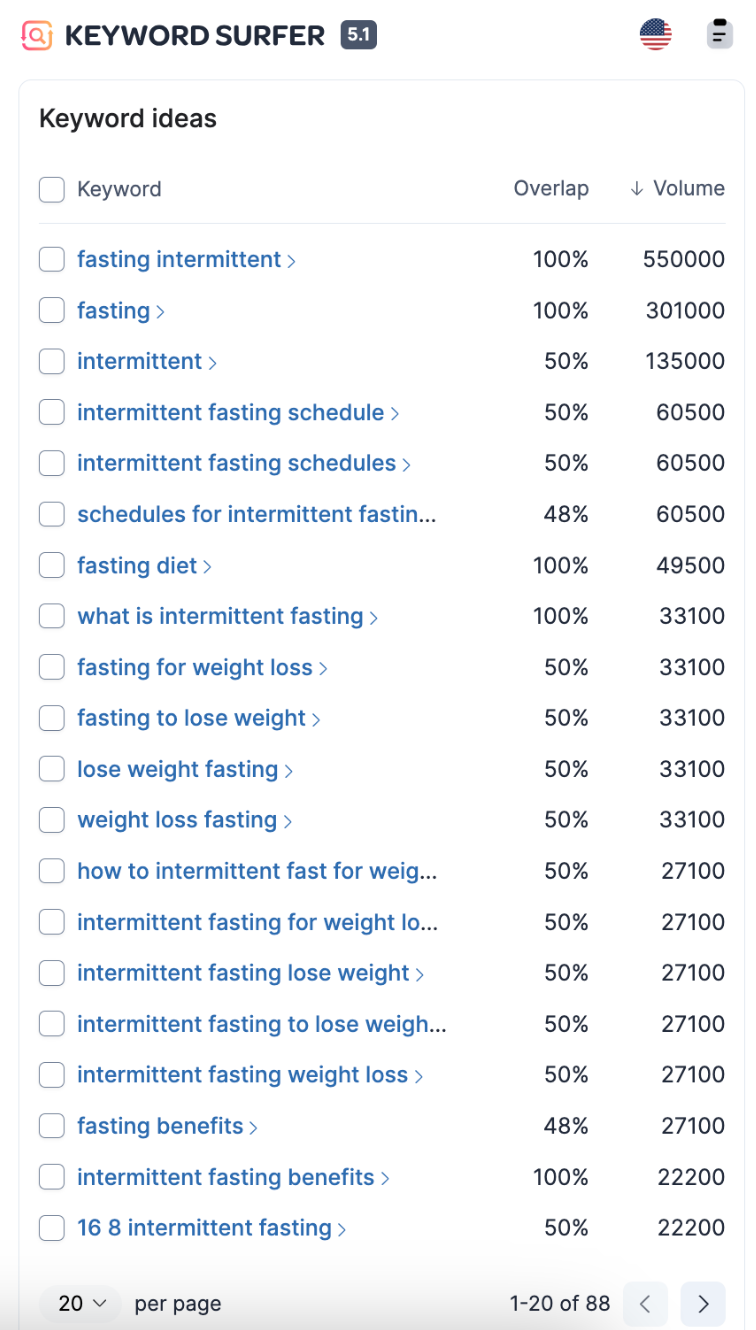
Task: Click arrow next to 'fasting benefits'
Action: pos(254,1127)
